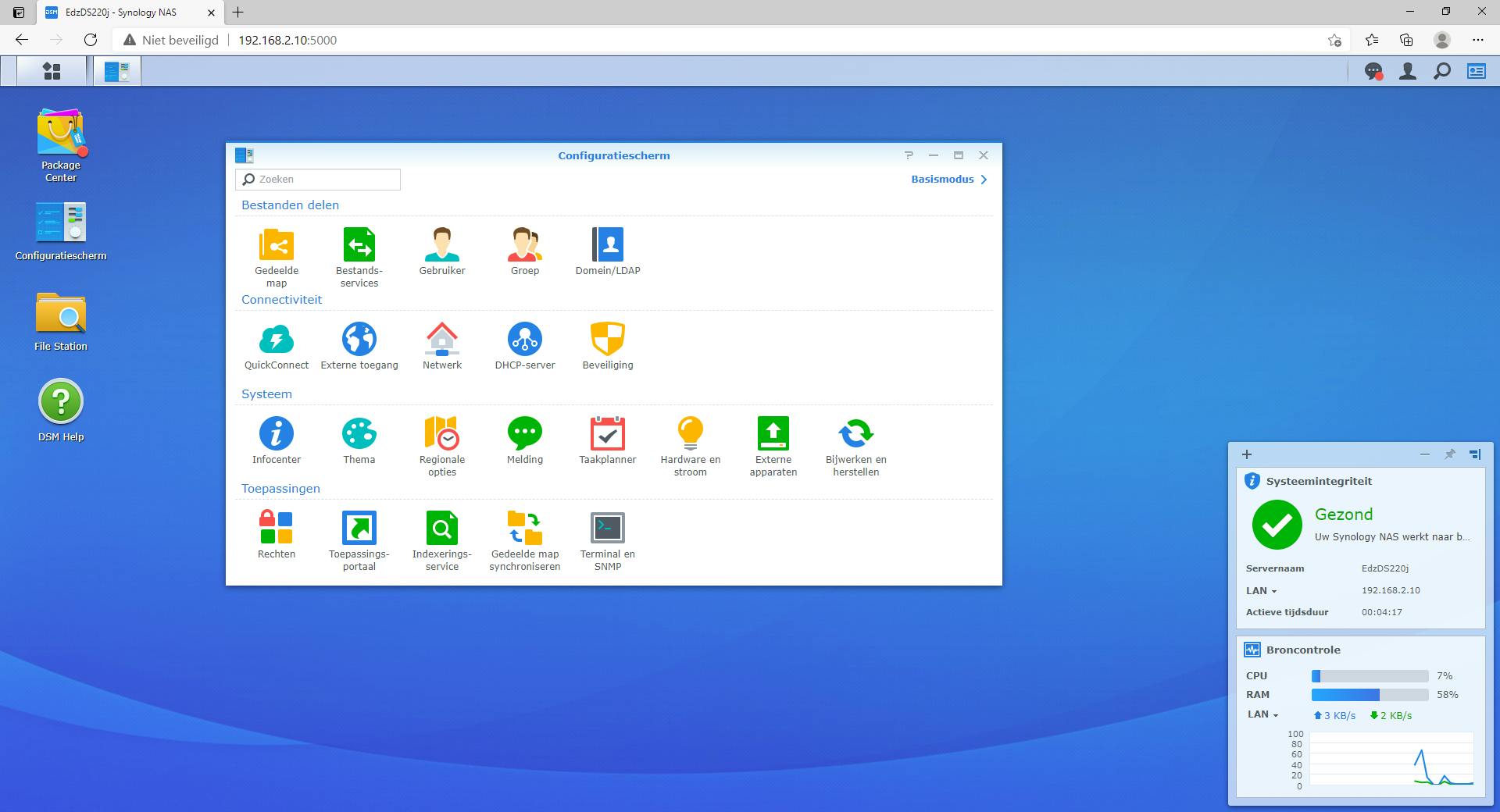The height and width of the screenshot is (812, 1500).
Task: Open the Taakplanner
Action: [x=608, y=440]
